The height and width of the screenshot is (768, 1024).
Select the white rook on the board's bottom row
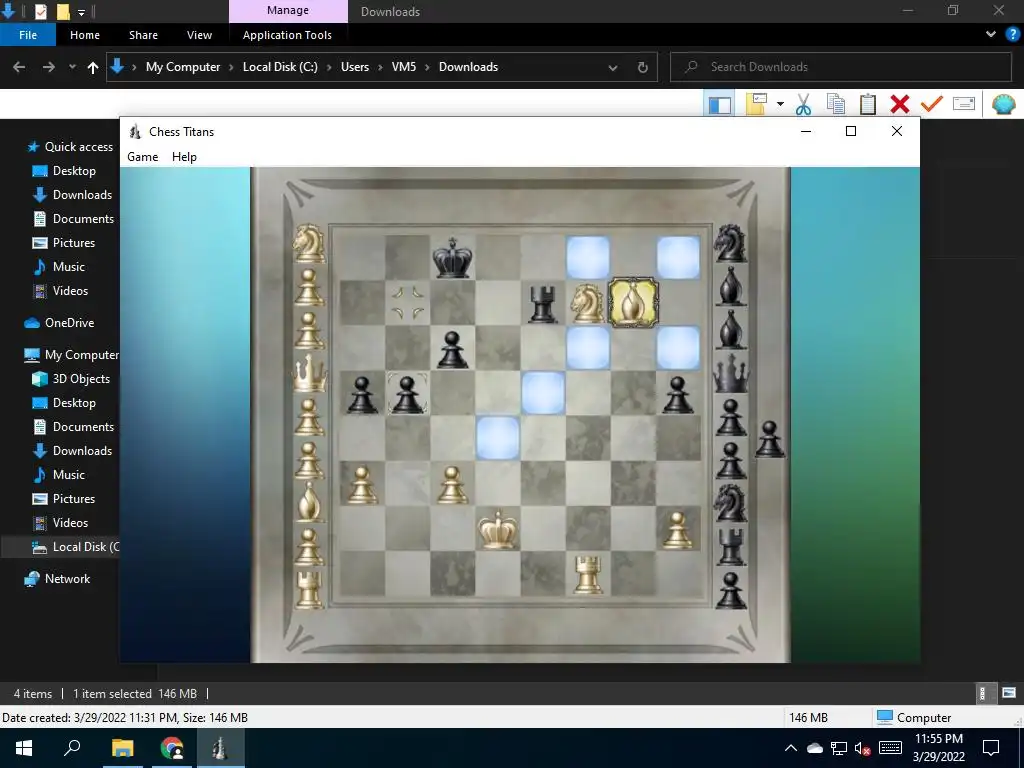(x=588, y=575)
